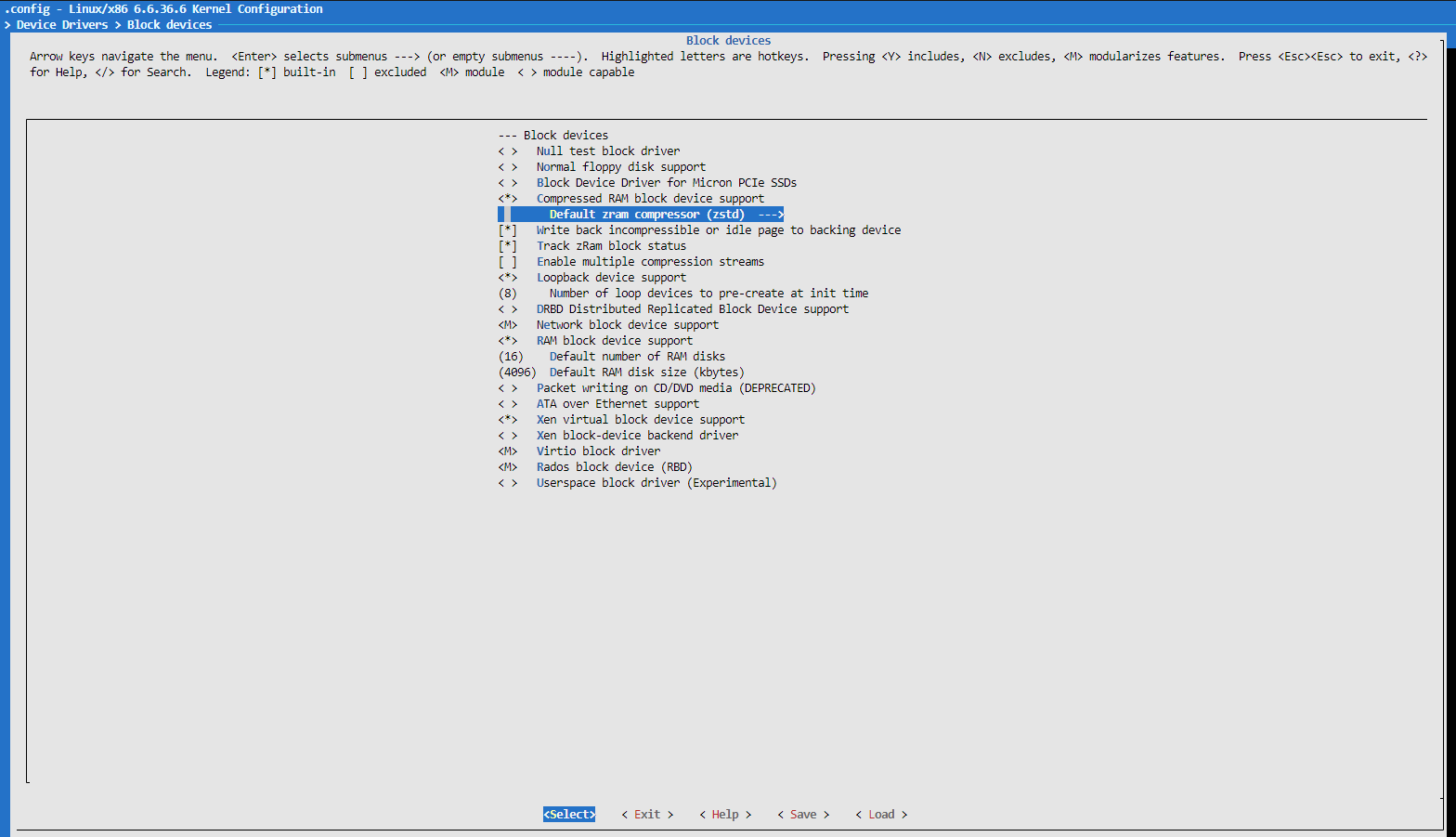Open the Help button
The height and width of the screenshot is (837, 1456).
(725, 815)
